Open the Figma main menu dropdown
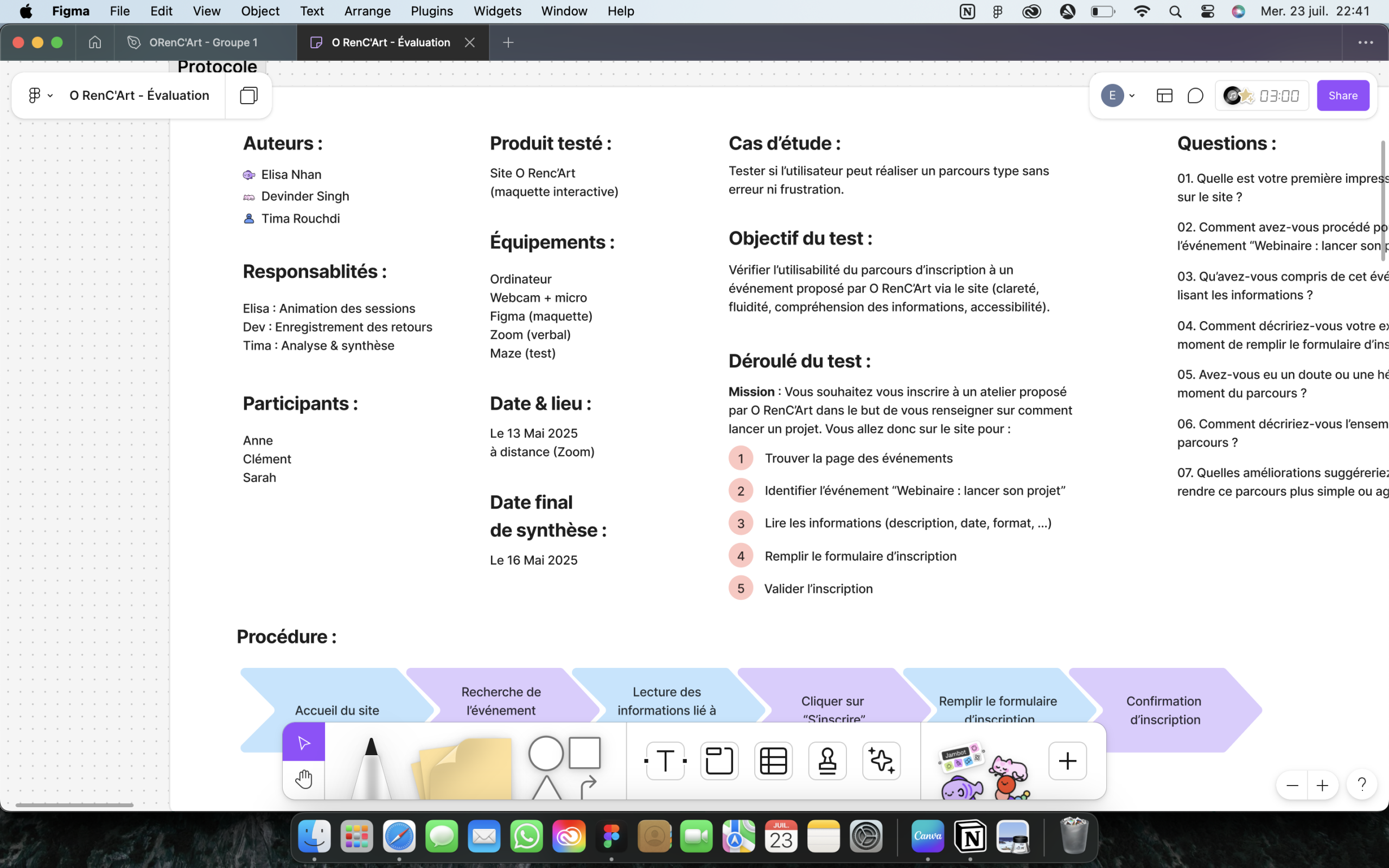 pos(40,95)
